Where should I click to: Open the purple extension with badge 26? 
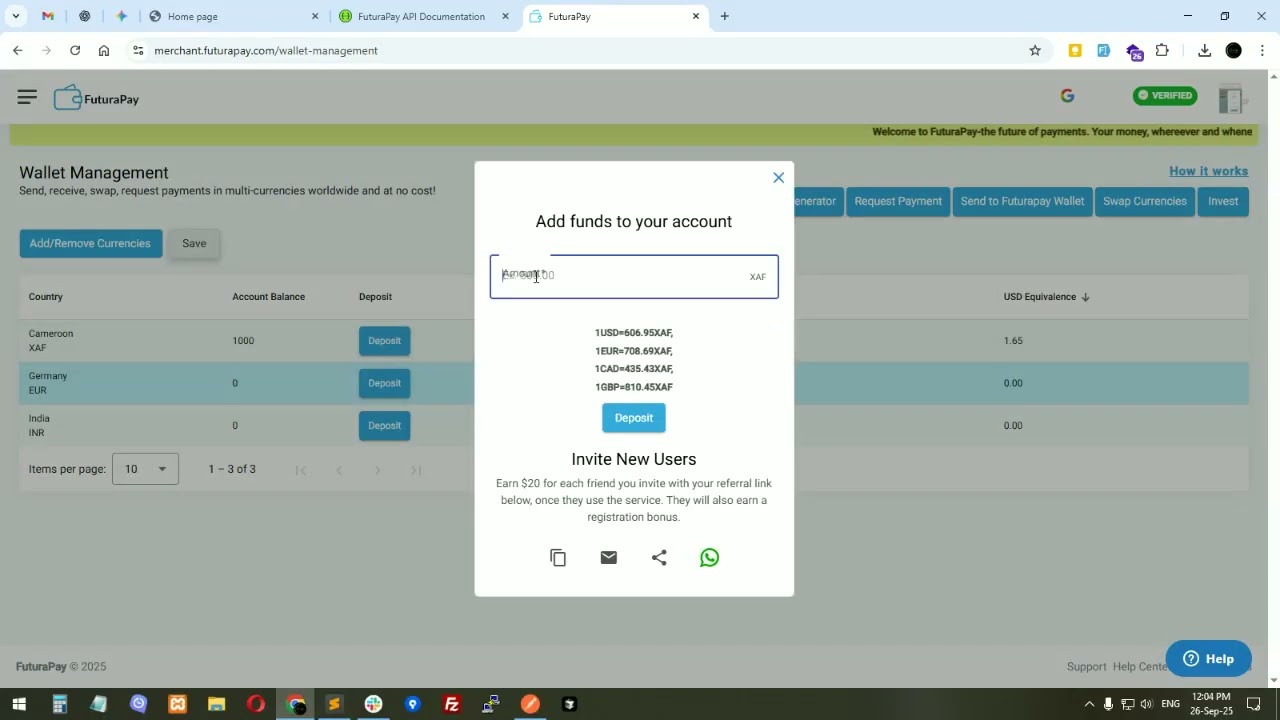1134,51
